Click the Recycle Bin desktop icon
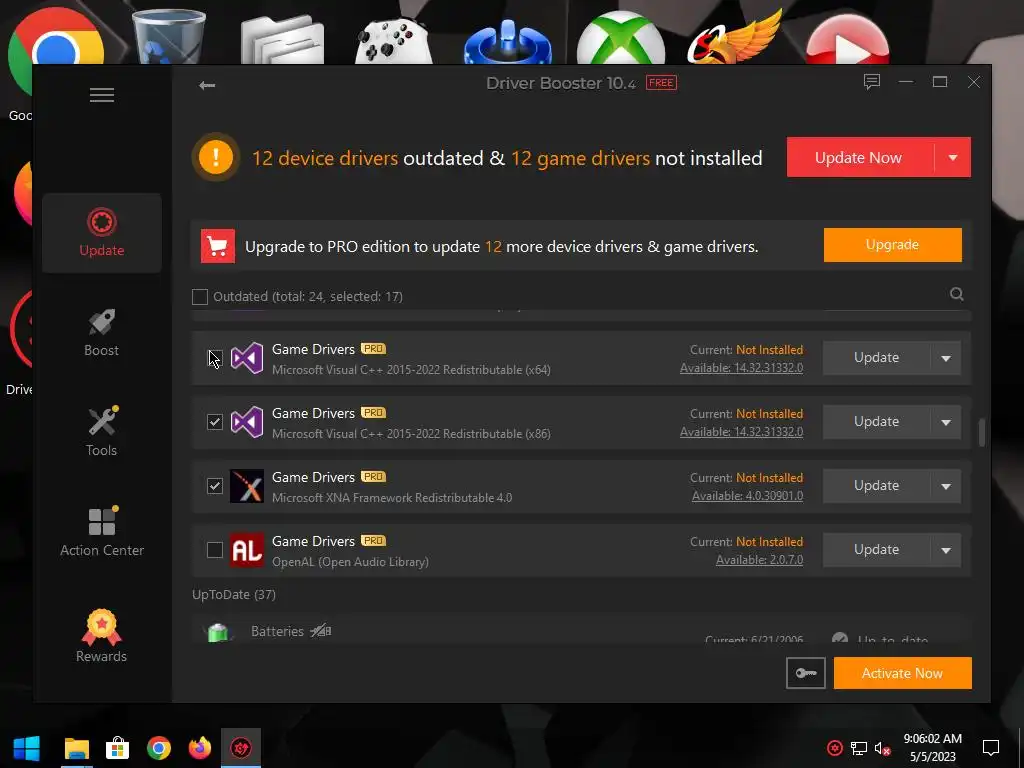The width and height of the screenshot is (1024, 768). click(x=168, y=36)
